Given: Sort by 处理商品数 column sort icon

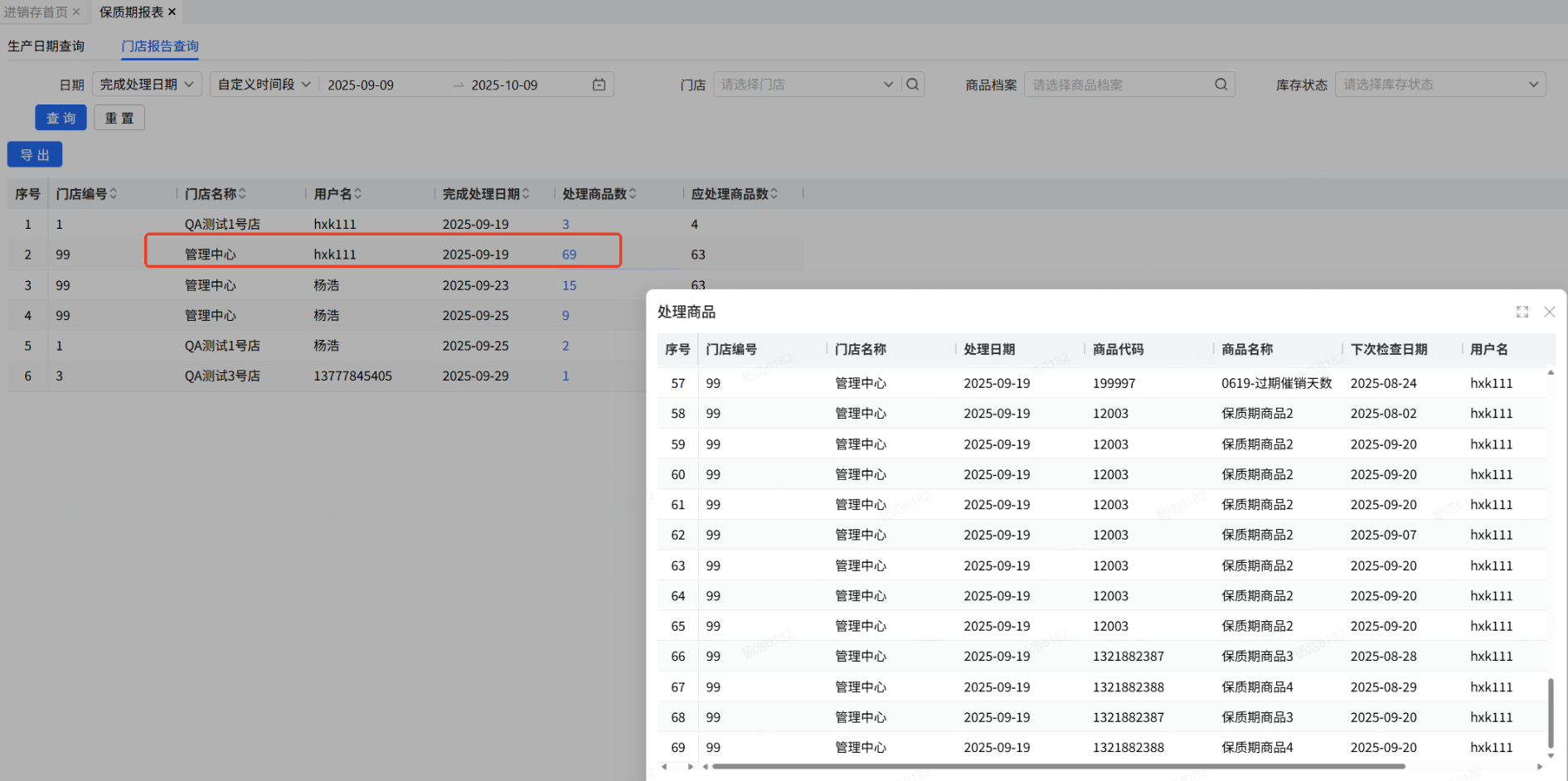Looking at the screenshot, I should pos(633,194).
